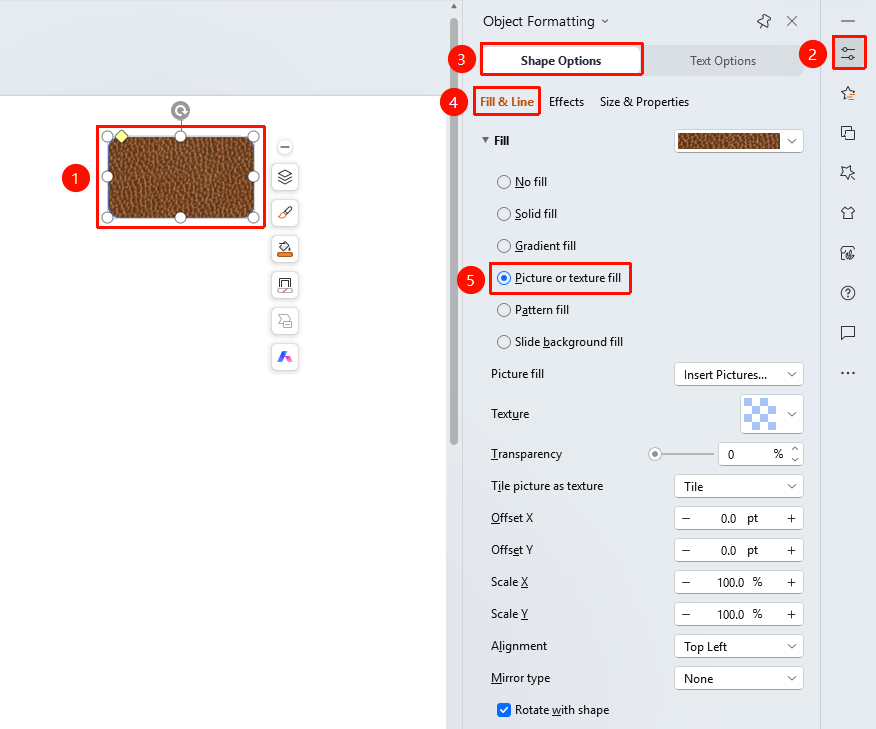Open the shape fill paint bucket tool

pyautogui.click(x=285, y=249)
